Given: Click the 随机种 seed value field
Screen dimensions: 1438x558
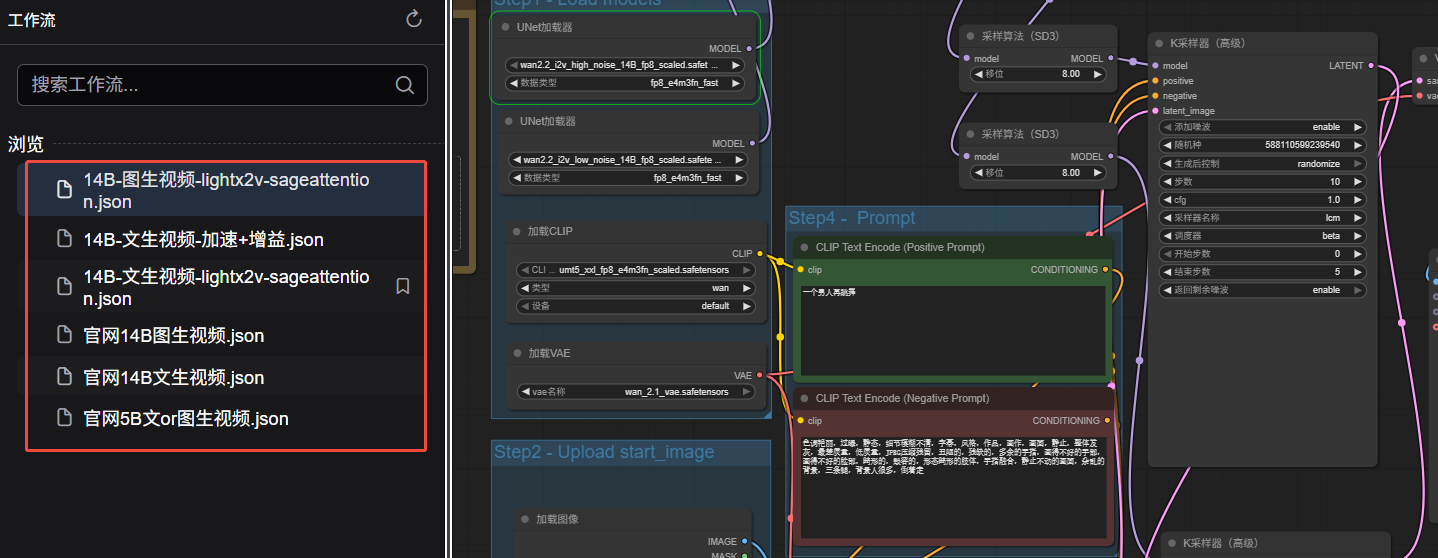Looking at the screenshot, I should pyautogui.click(x=1262, y=145).
